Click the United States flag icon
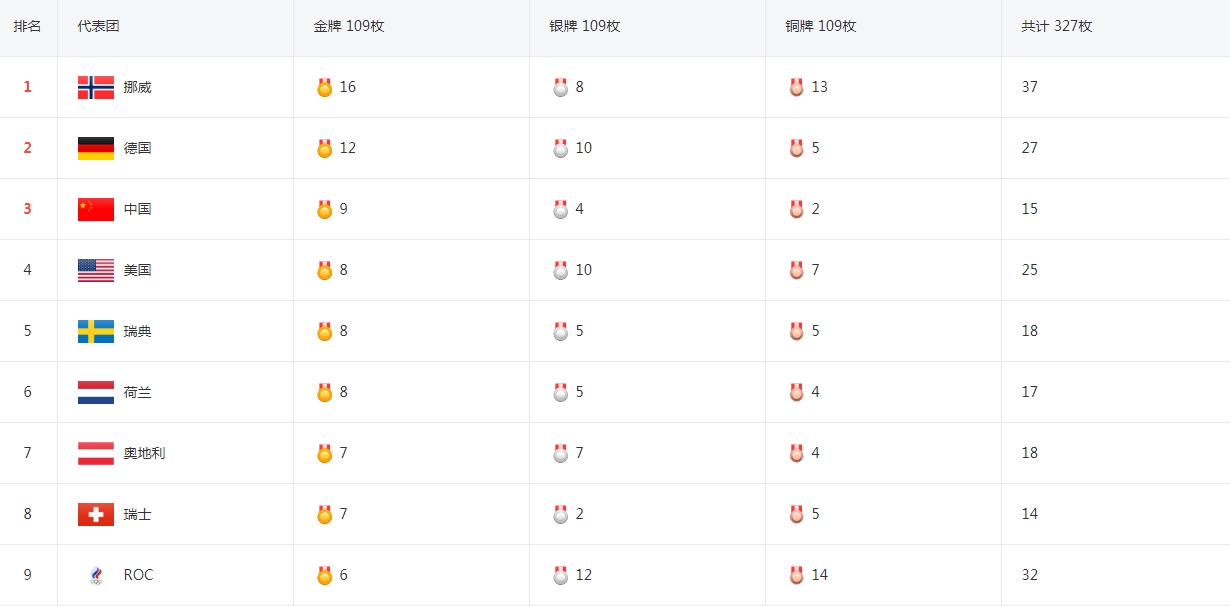The image size is (1230, 606). pyautogui.click(x=96, y=270)
